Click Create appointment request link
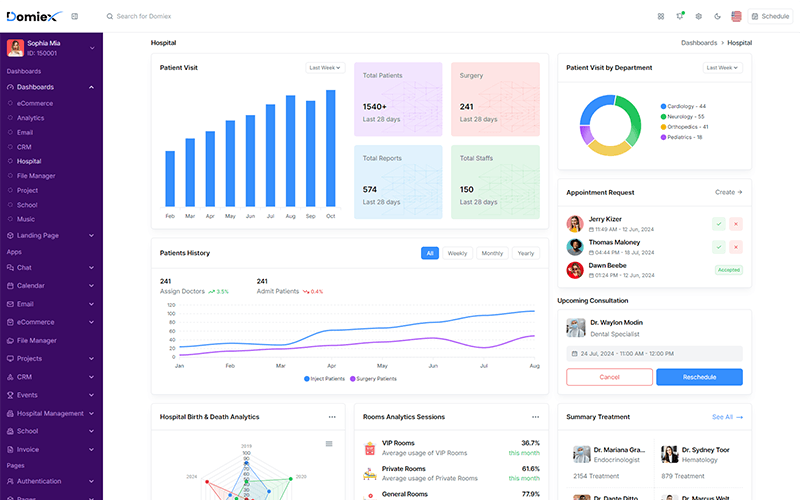This screenshot has width=800, height=500. (x=729, y=192)
